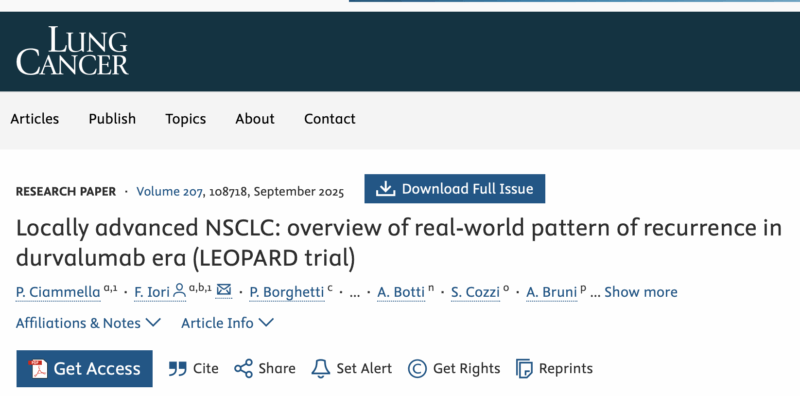The image size is (800, 396).
Task: Click the download arrow icon in Download Full Issue
Action: click(386, 189)
